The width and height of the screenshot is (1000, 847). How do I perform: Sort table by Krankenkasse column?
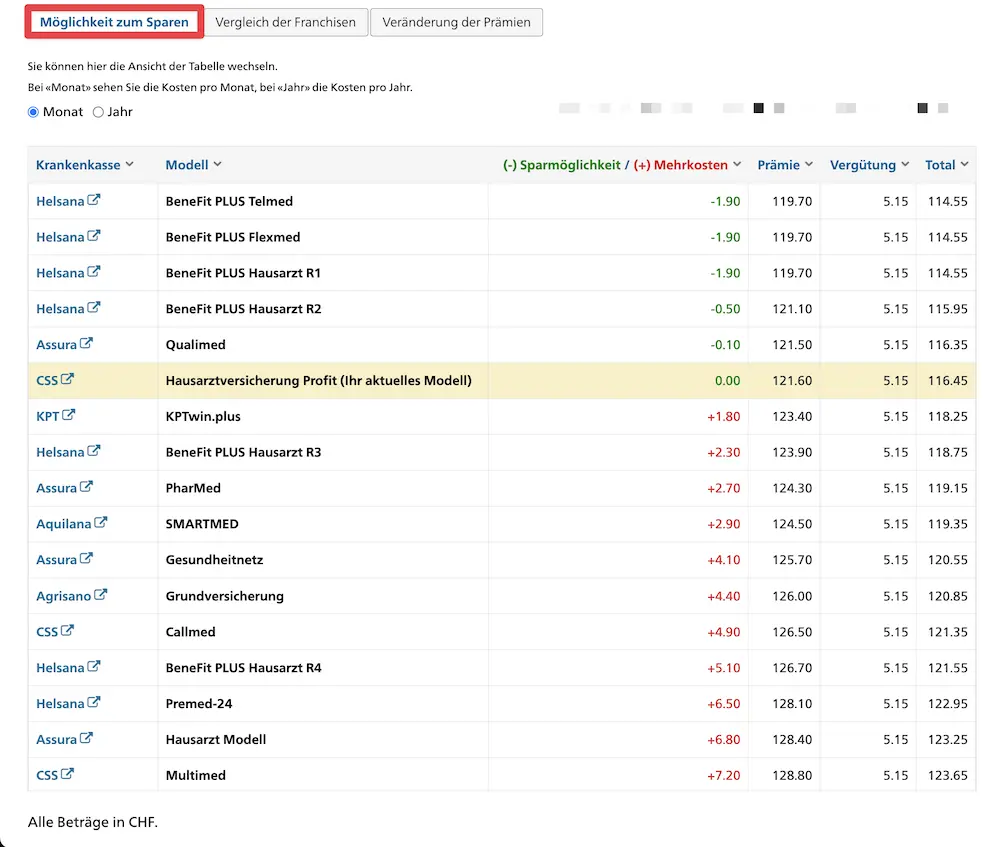click(x=85, y=165)
